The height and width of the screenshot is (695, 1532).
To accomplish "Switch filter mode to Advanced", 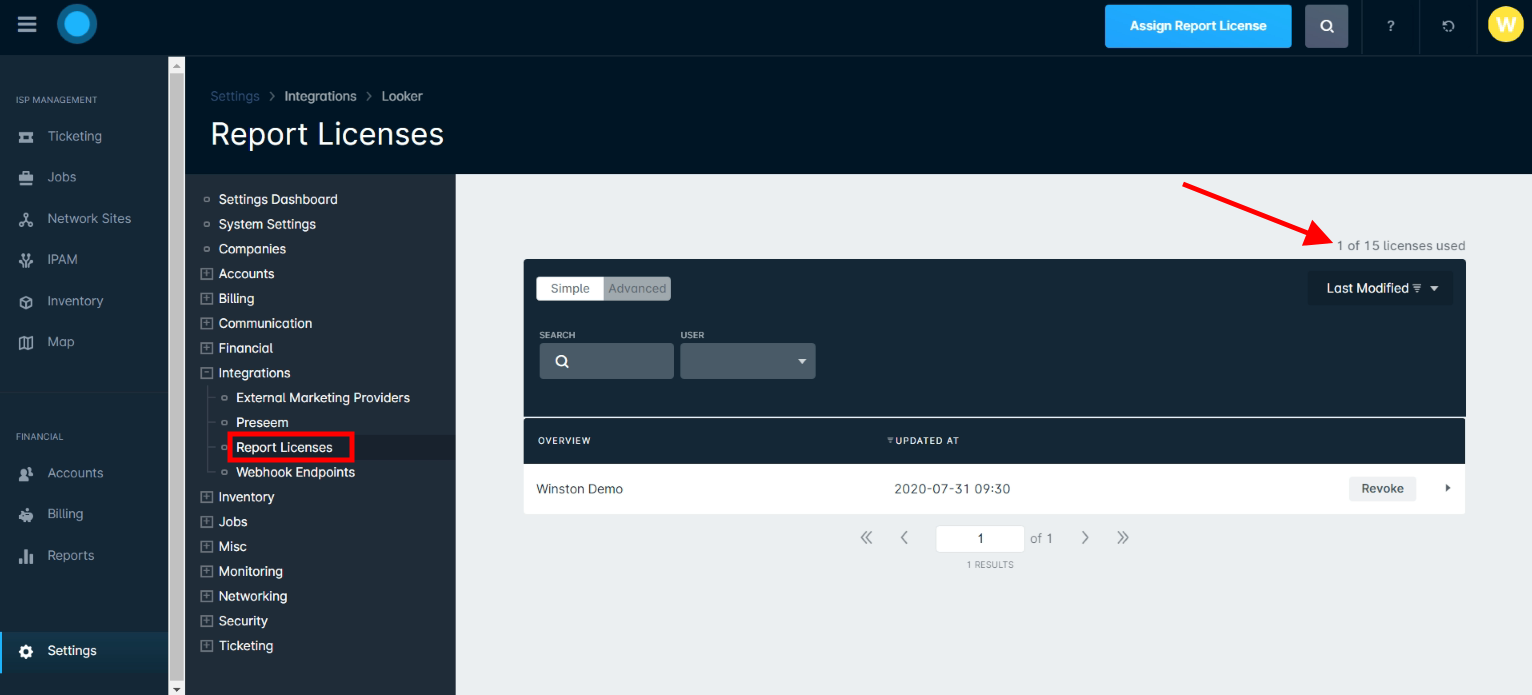I will click(637, 288).
